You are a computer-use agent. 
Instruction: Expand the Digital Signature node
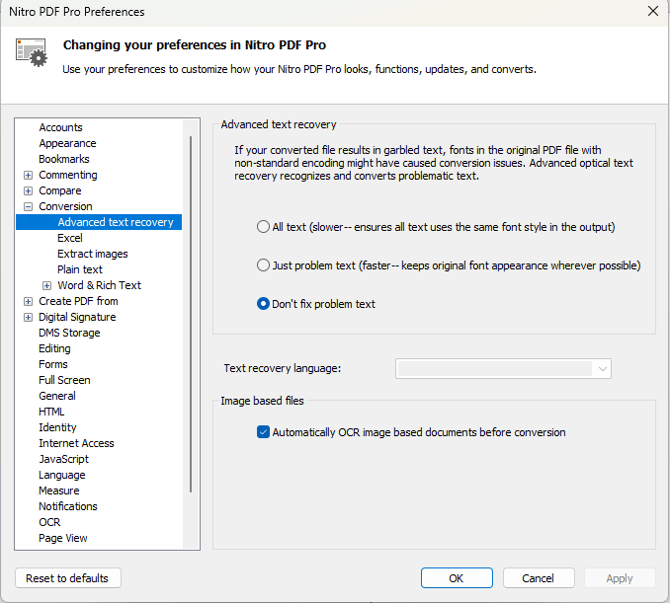pyautogui.click(x=28, y=317)
